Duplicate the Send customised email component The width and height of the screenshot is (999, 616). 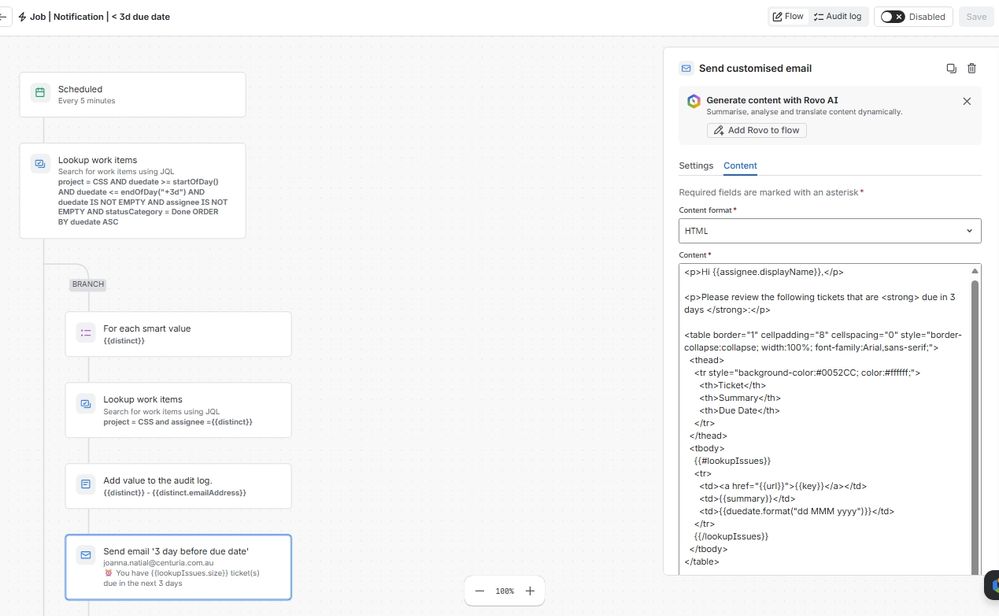951,68
